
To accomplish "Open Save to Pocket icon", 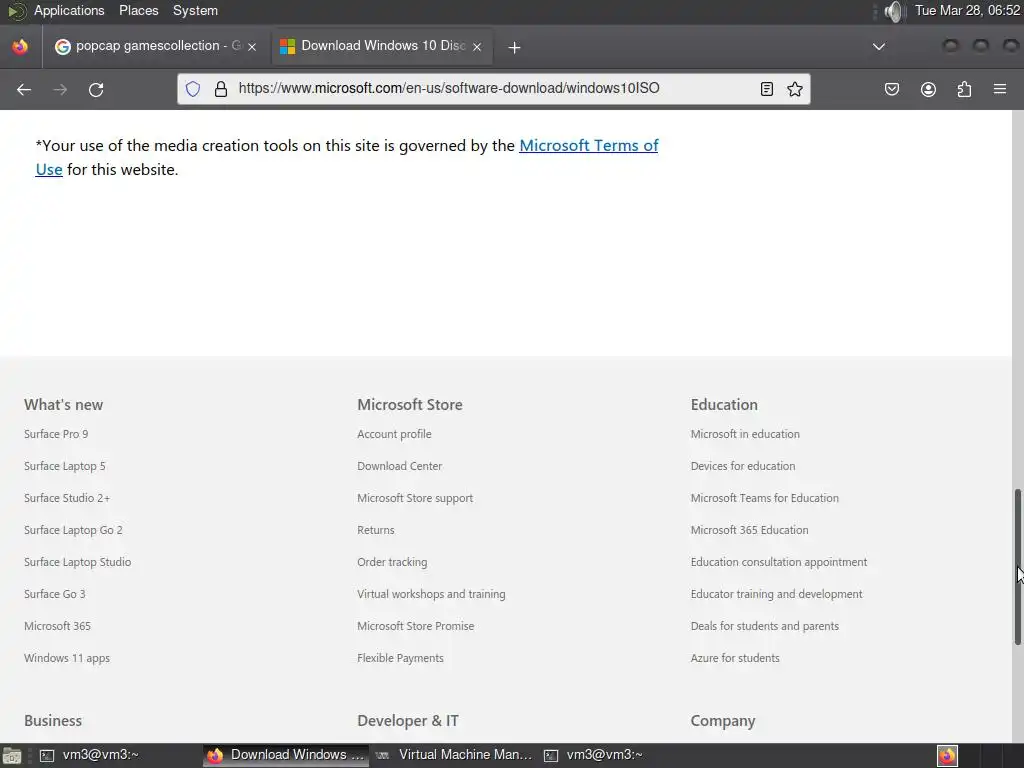I will pyautogui.click(x=891, y=89).
